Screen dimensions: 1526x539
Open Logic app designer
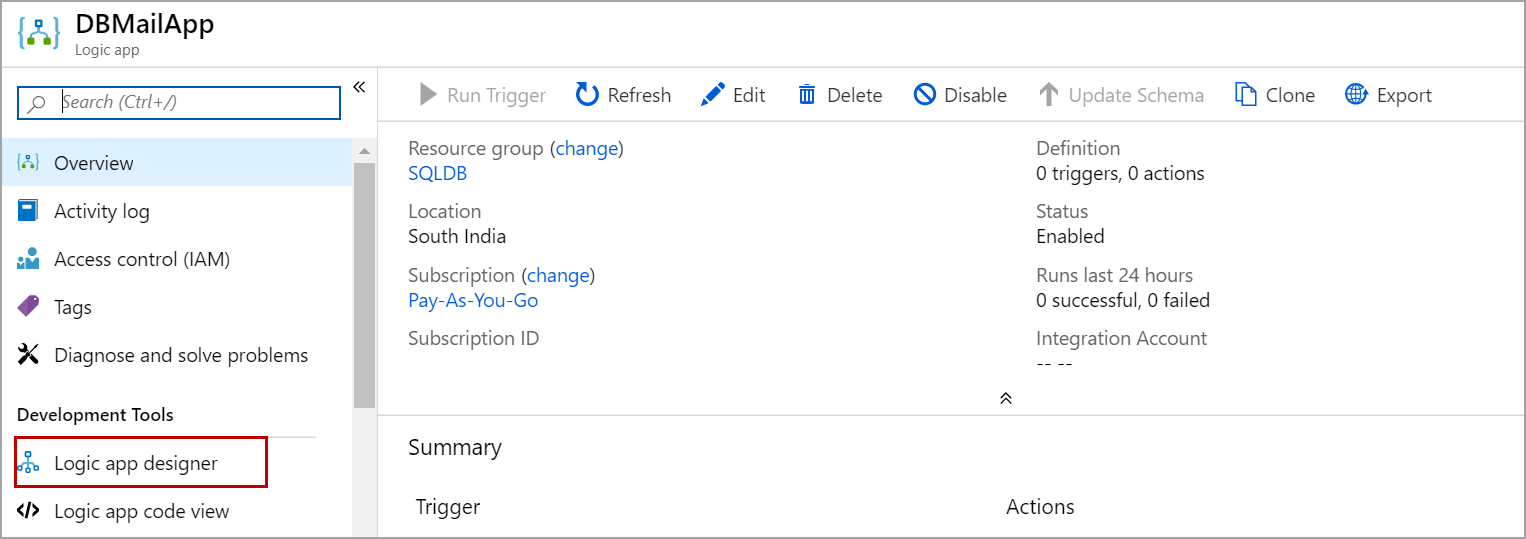136,463
